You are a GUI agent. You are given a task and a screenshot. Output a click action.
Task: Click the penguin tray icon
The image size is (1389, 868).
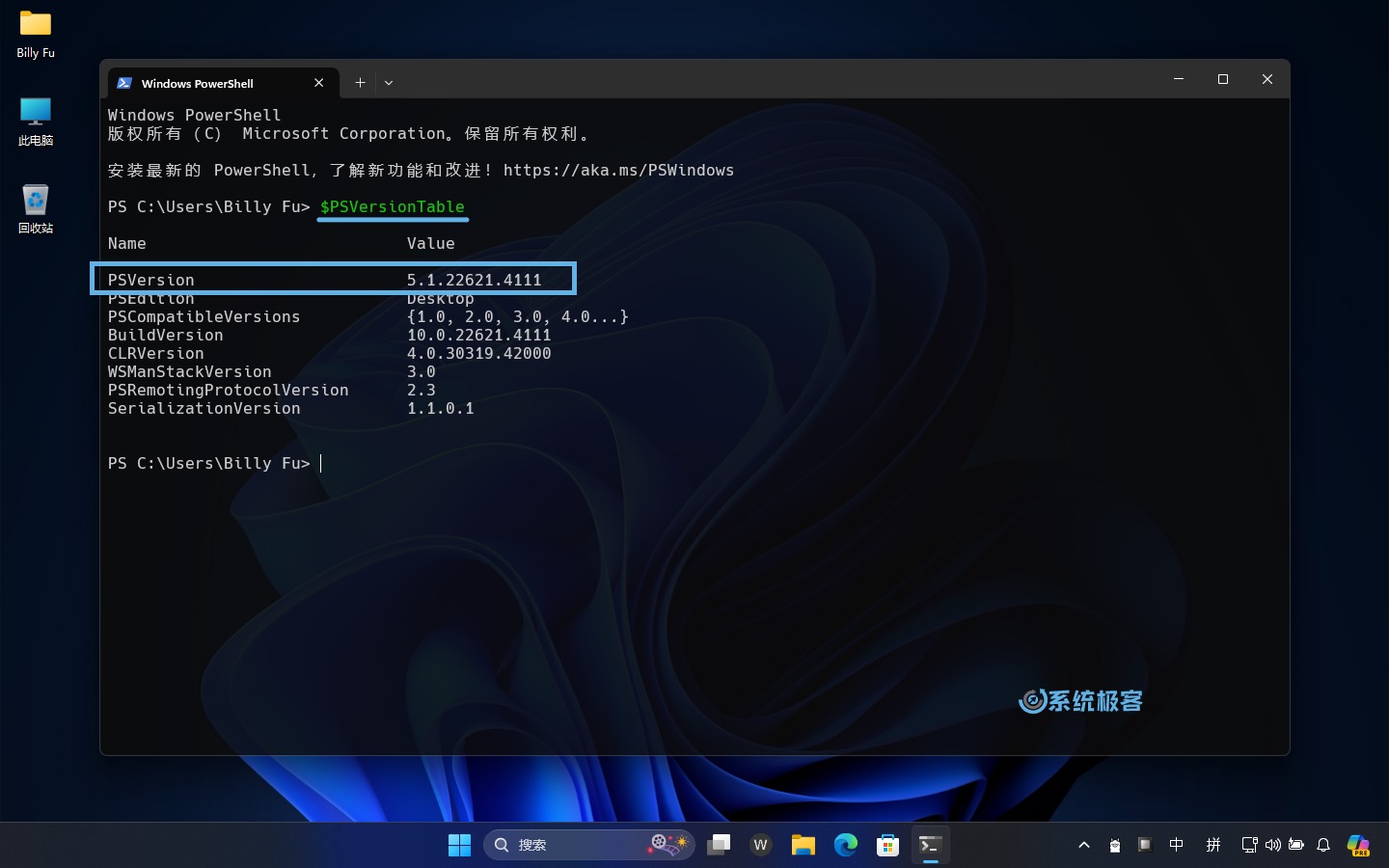1115,846
